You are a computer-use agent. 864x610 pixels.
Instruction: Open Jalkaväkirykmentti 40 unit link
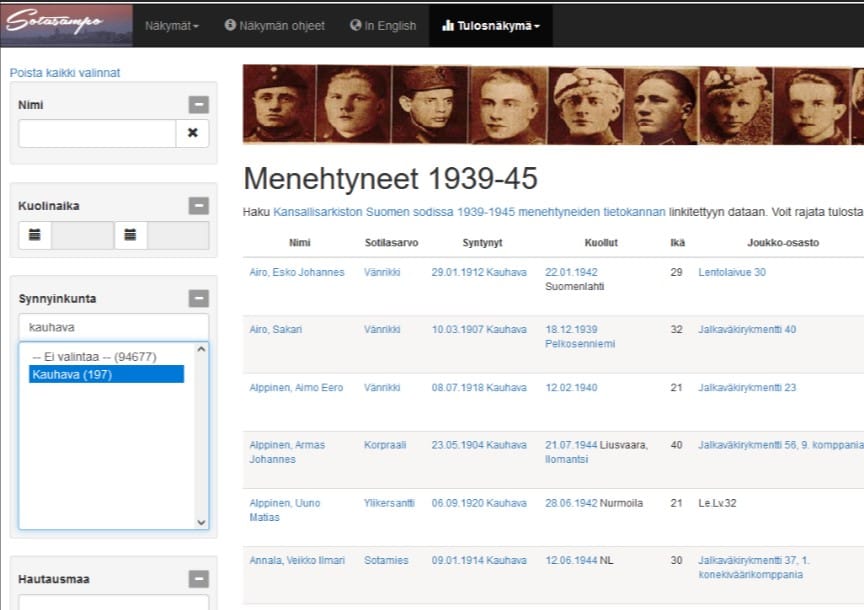click(x=746, y=330)
